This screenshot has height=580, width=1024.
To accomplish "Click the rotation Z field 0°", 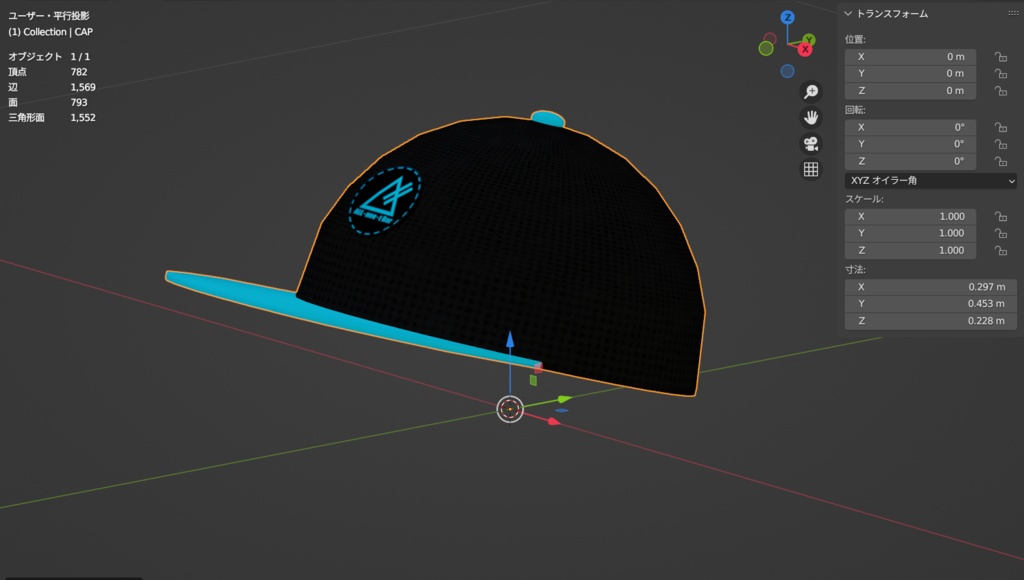I will (910, 161).
